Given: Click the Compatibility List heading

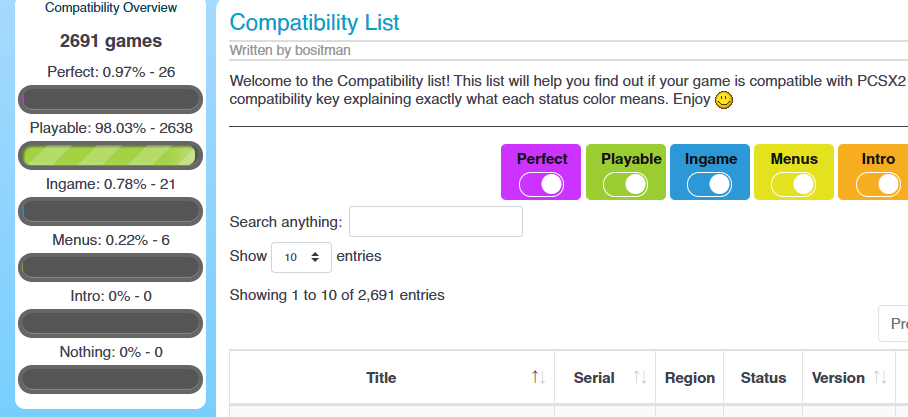Looking at the screenshot, I should tap(314, 22).
